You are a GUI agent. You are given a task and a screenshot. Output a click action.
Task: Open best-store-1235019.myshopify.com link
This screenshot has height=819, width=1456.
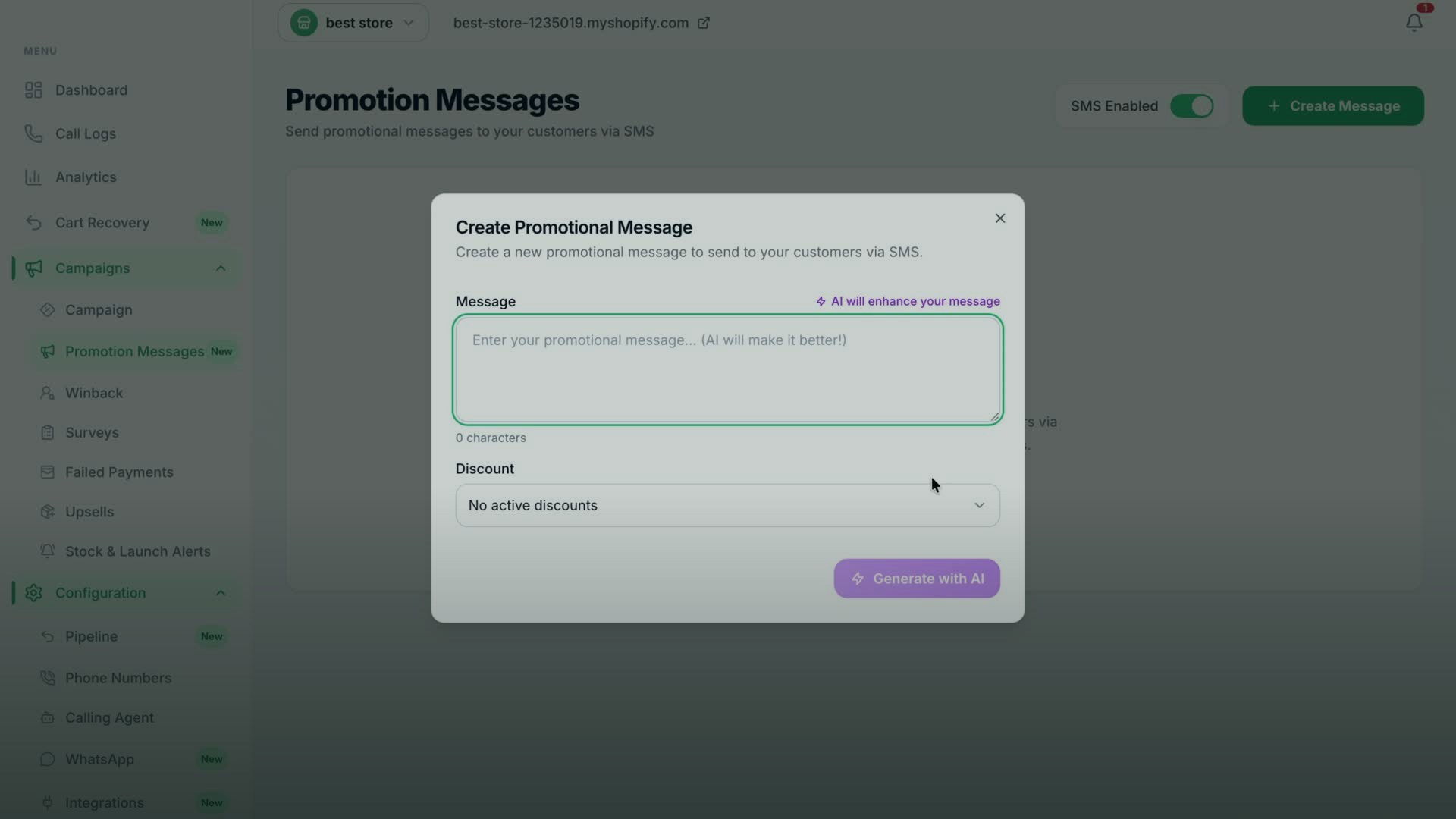(571, 23)
